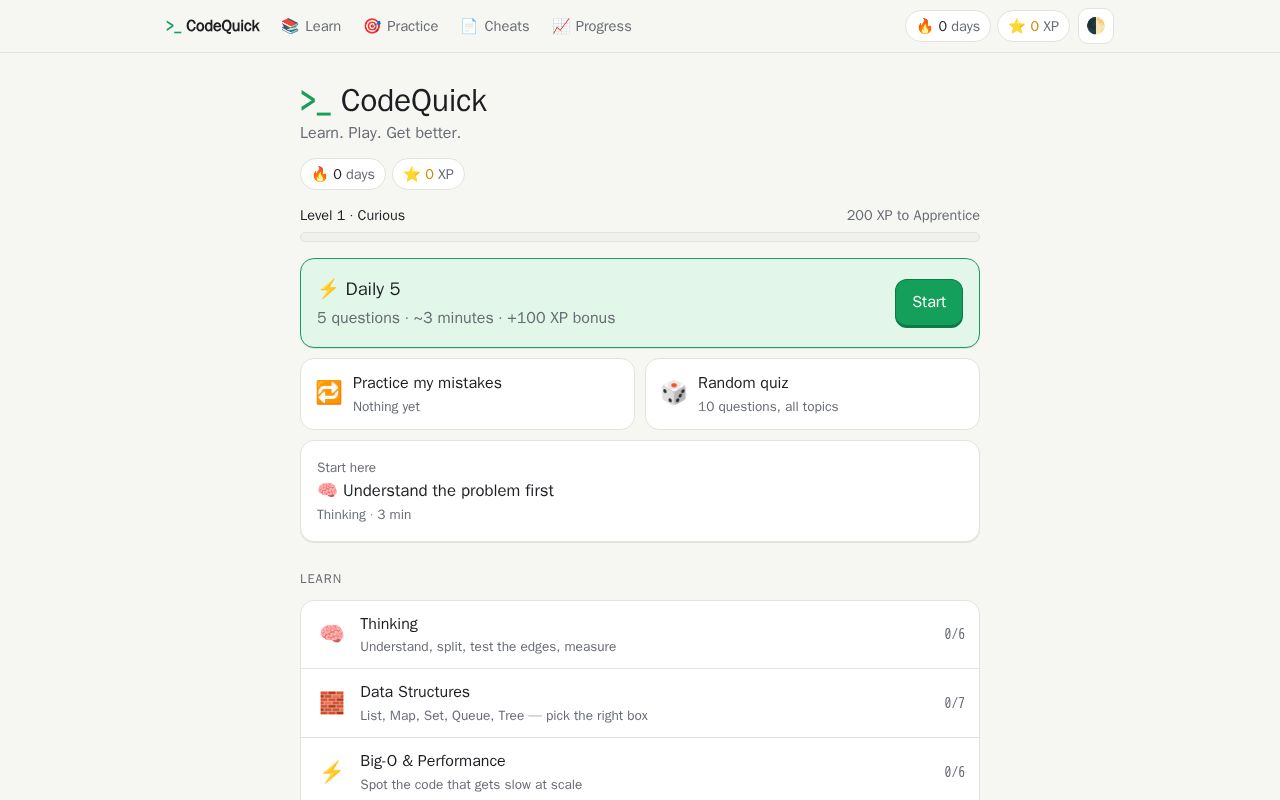Click the 0/6 counter on Thinking row
This screenshot has width=1280, height=800.
coord(955,634)
